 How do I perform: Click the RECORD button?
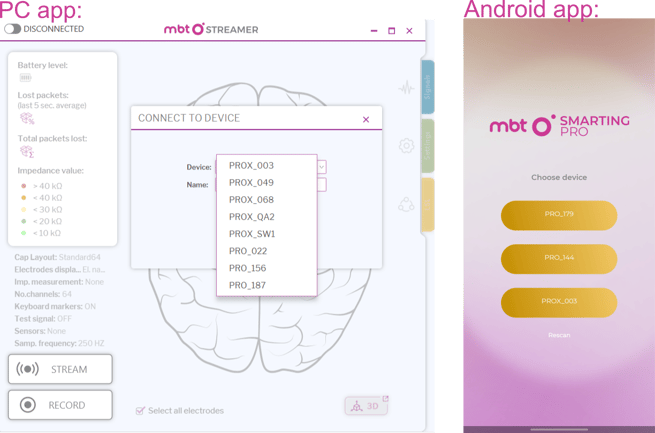coord(60,405)
